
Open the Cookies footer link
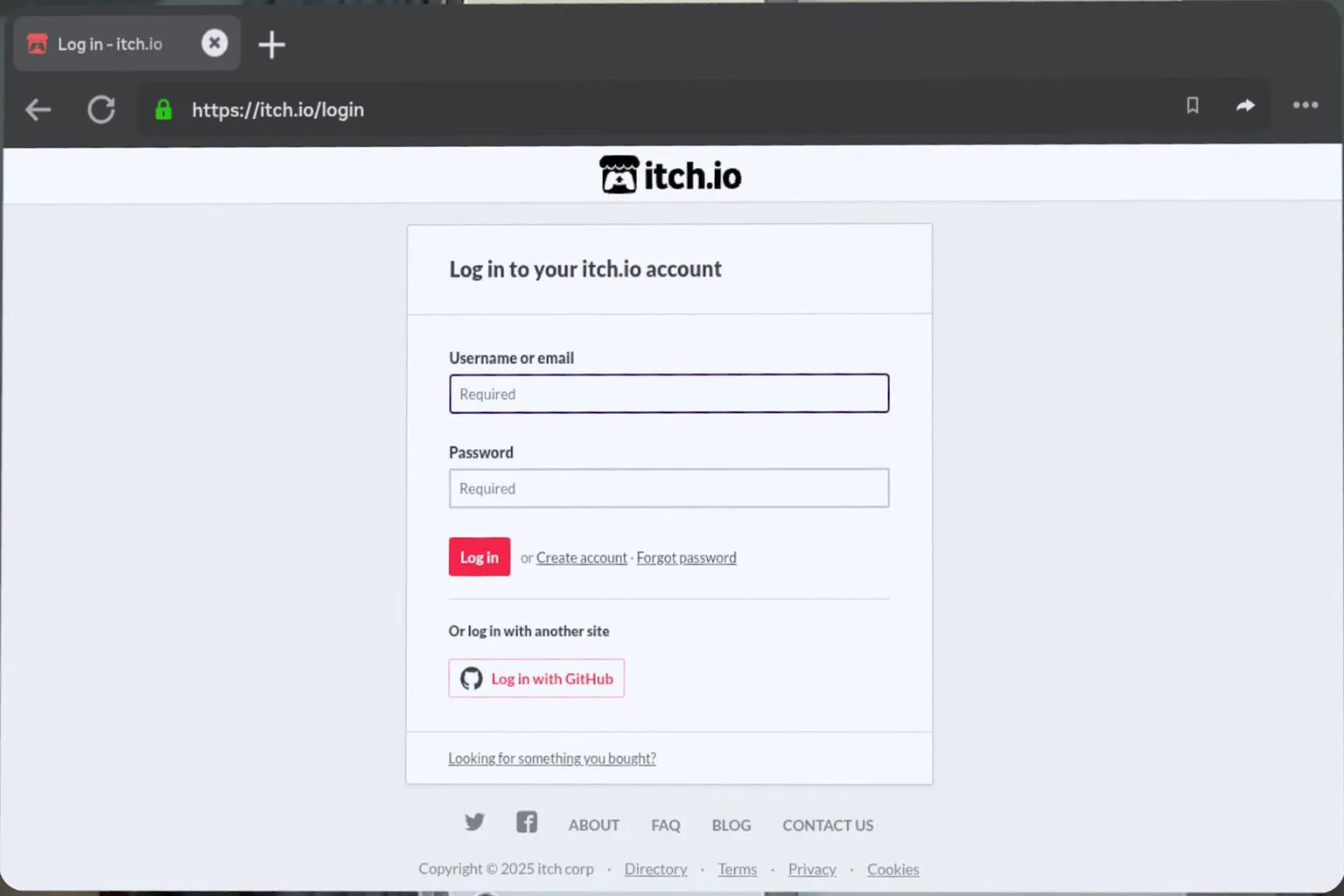pyautogui.click(x=893, y=869)
